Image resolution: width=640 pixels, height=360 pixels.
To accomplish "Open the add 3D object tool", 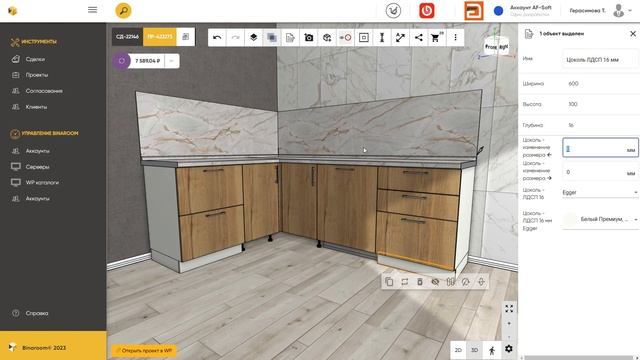I will click(327, 38).
